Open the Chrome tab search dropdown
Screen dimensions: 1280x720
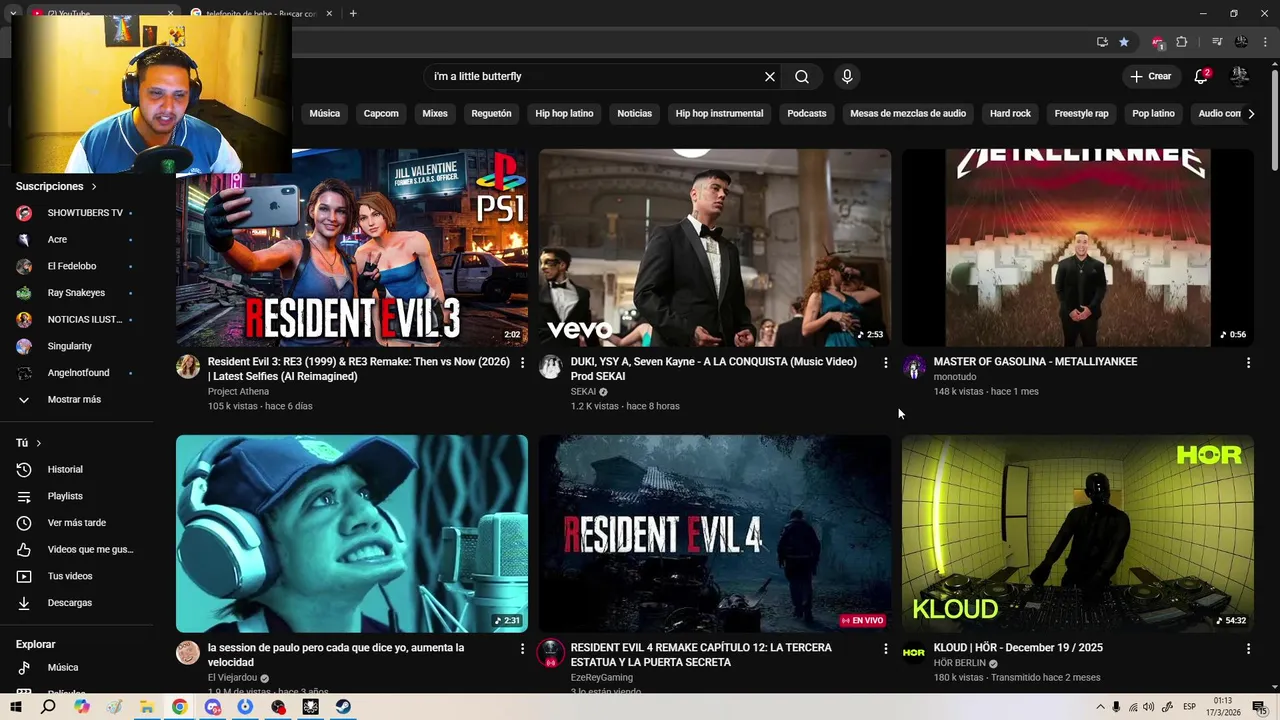coord(13,13)
